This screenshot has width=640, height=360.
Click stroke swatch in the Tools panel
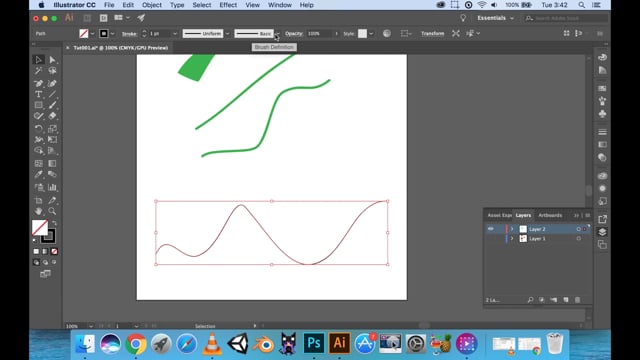click(49, 236)
